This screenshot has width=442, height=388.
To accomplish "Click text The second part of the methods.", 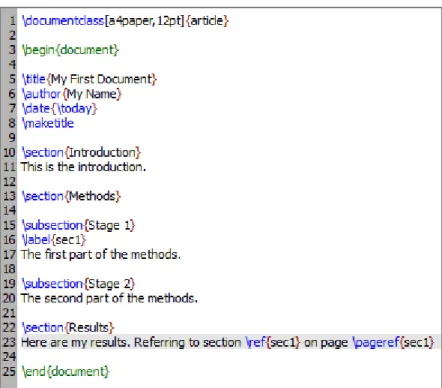I will click(x=109, y=298).
